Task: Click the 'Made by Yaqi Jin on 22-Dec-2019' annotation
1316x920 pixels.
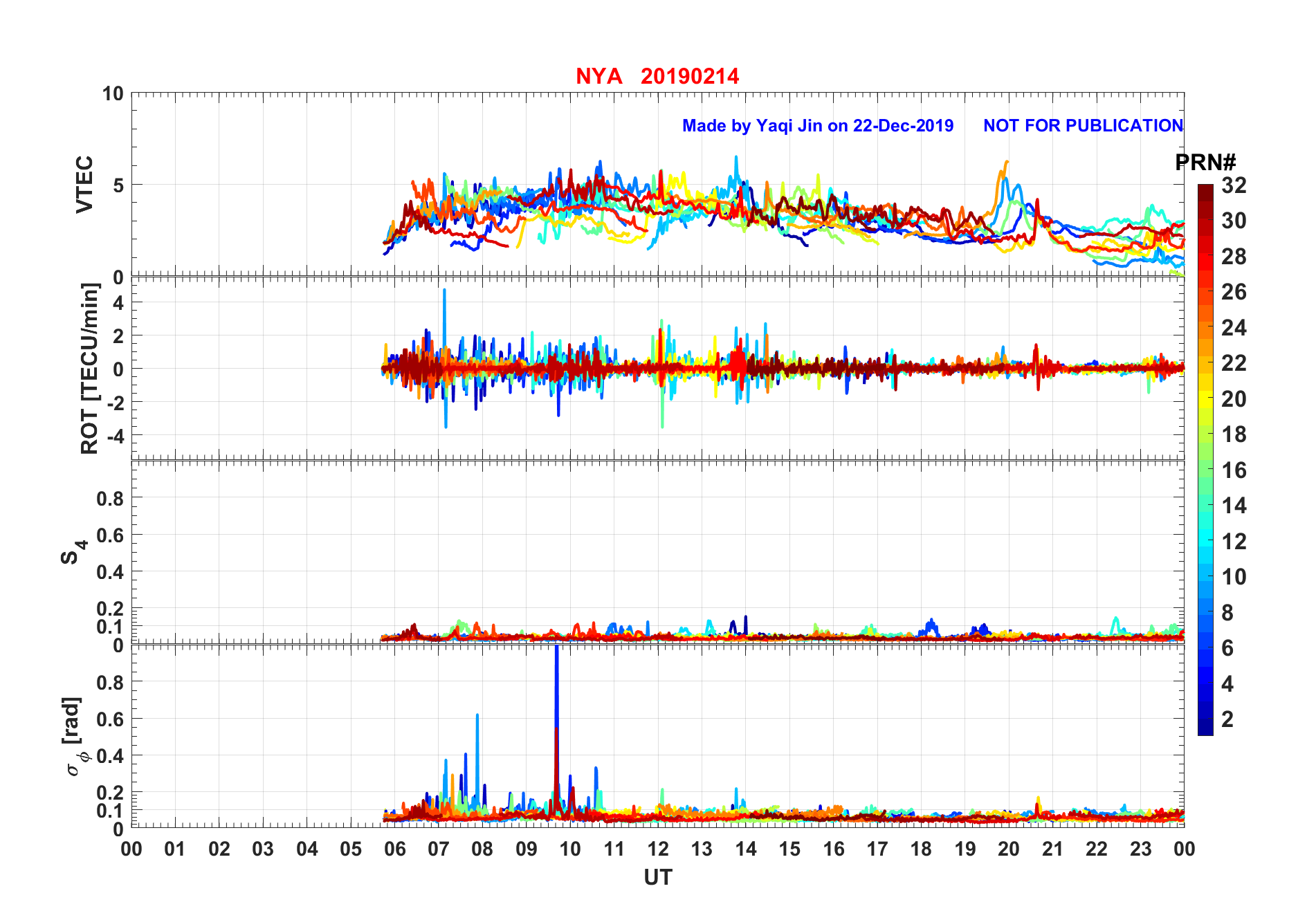Action: point(818,126)
